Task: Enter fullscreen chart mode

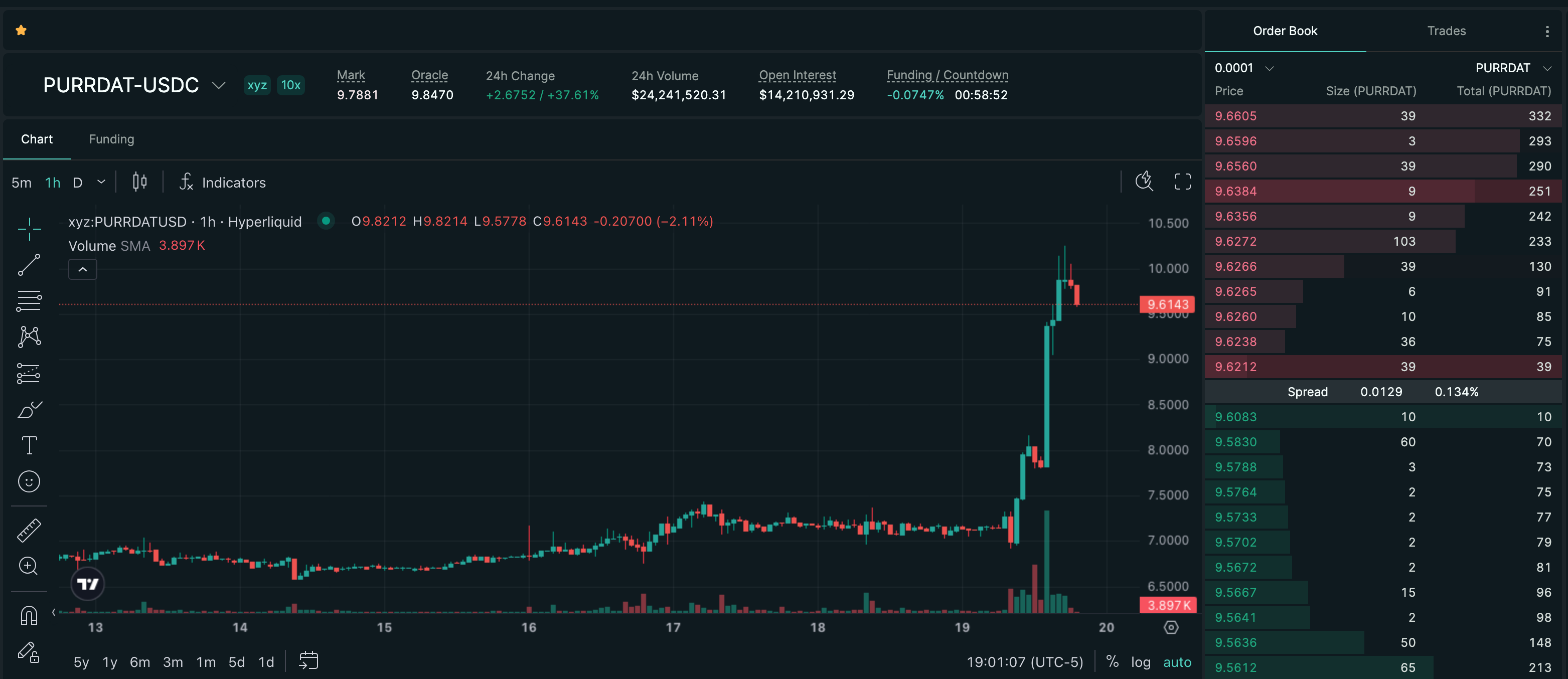Action: pos(1182,182)
